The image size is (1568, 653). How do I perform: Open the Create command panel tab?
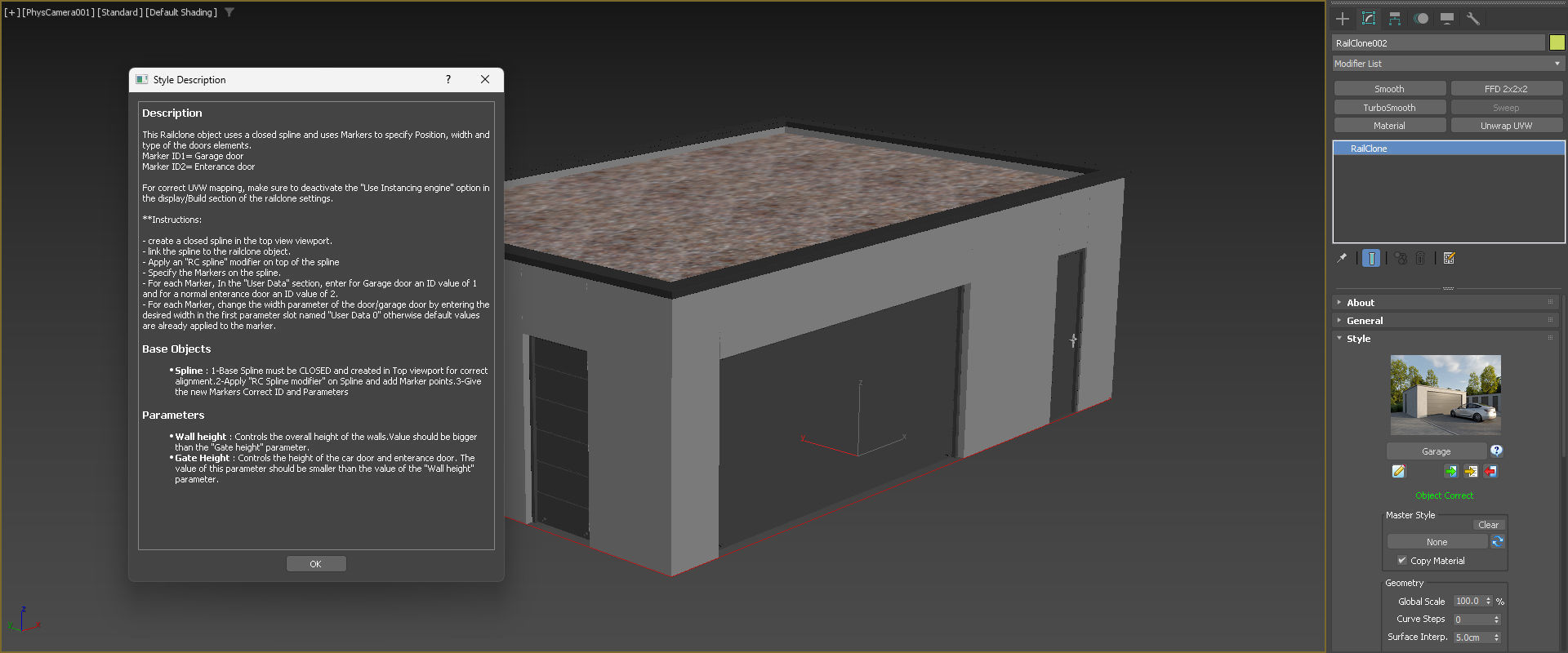1343,19
